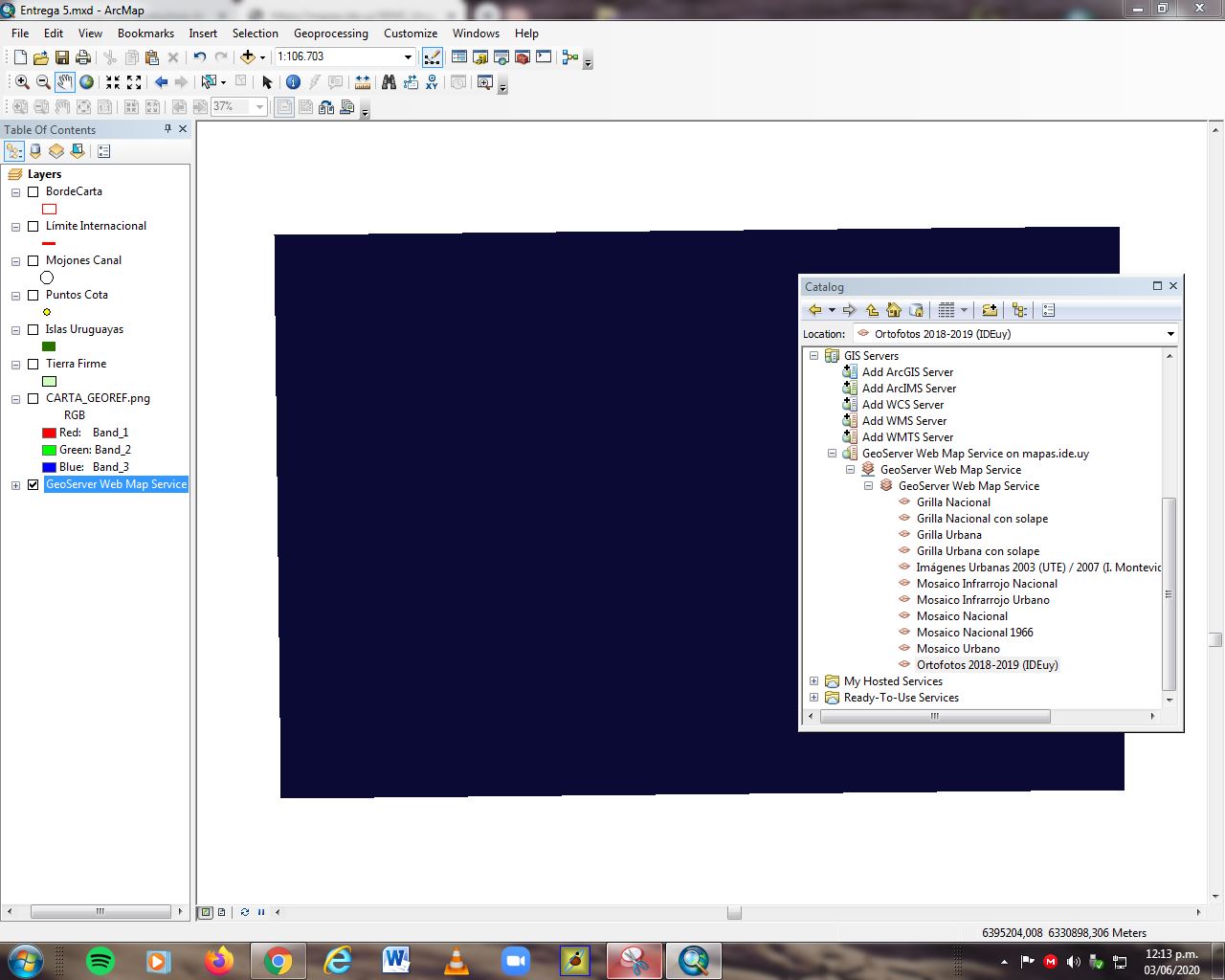This screenshot has width=1225, height=980.
Task: Click the Go To XY icon
Action: (432, 82)
